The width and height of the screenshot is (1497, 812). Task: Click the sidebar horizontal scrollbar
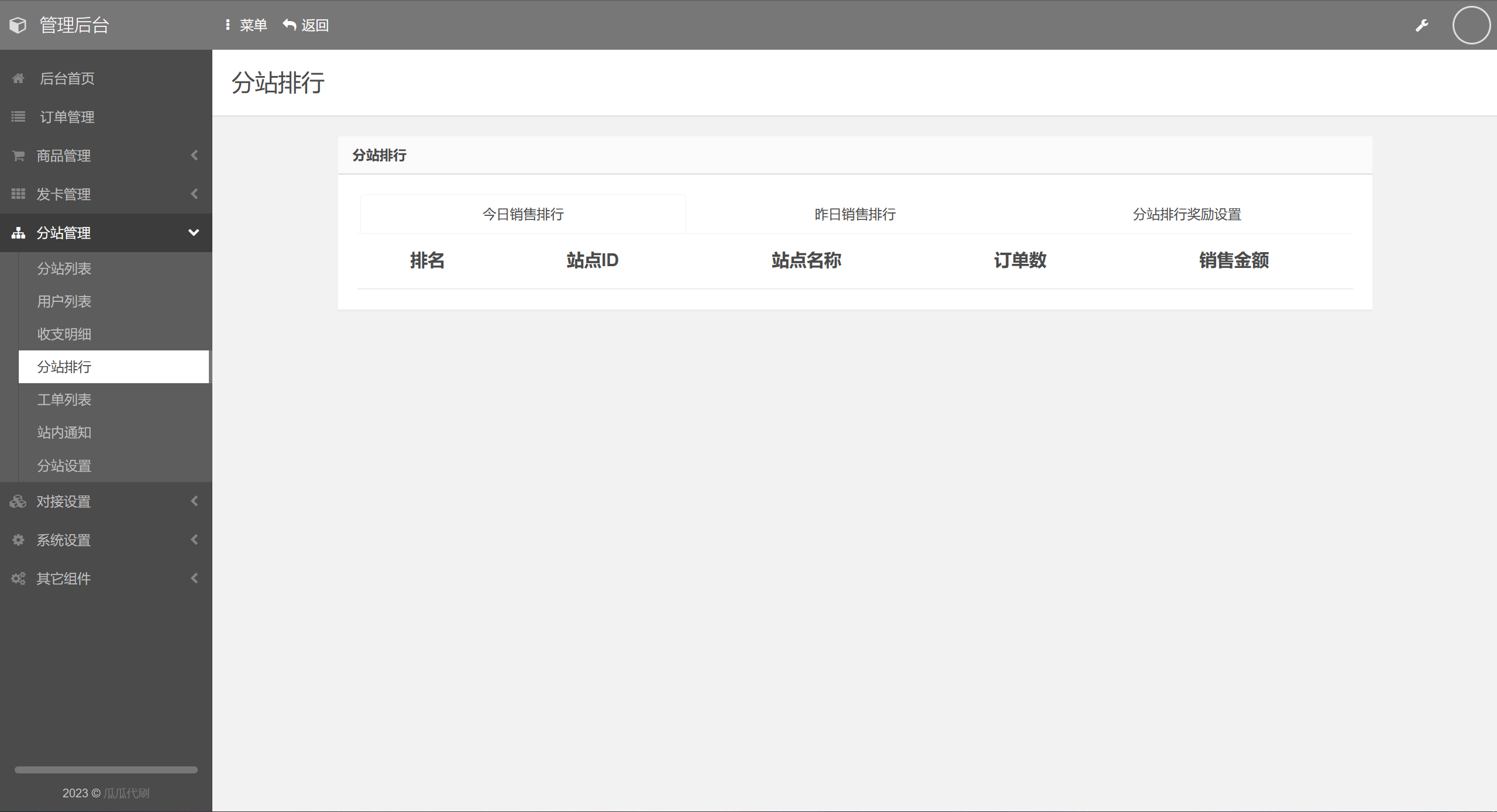pos(106,770)
